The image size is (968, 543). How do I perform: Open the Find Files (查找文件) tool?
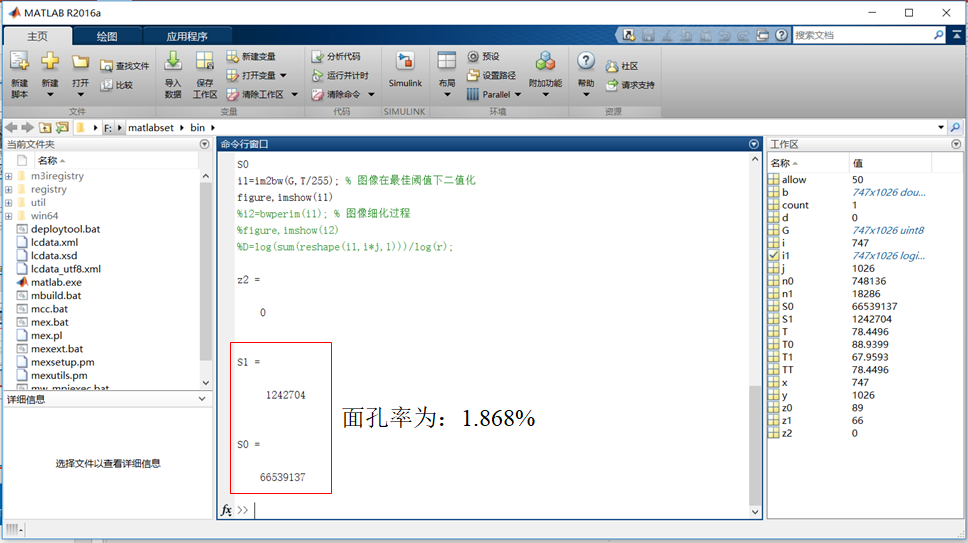[108, 66]
